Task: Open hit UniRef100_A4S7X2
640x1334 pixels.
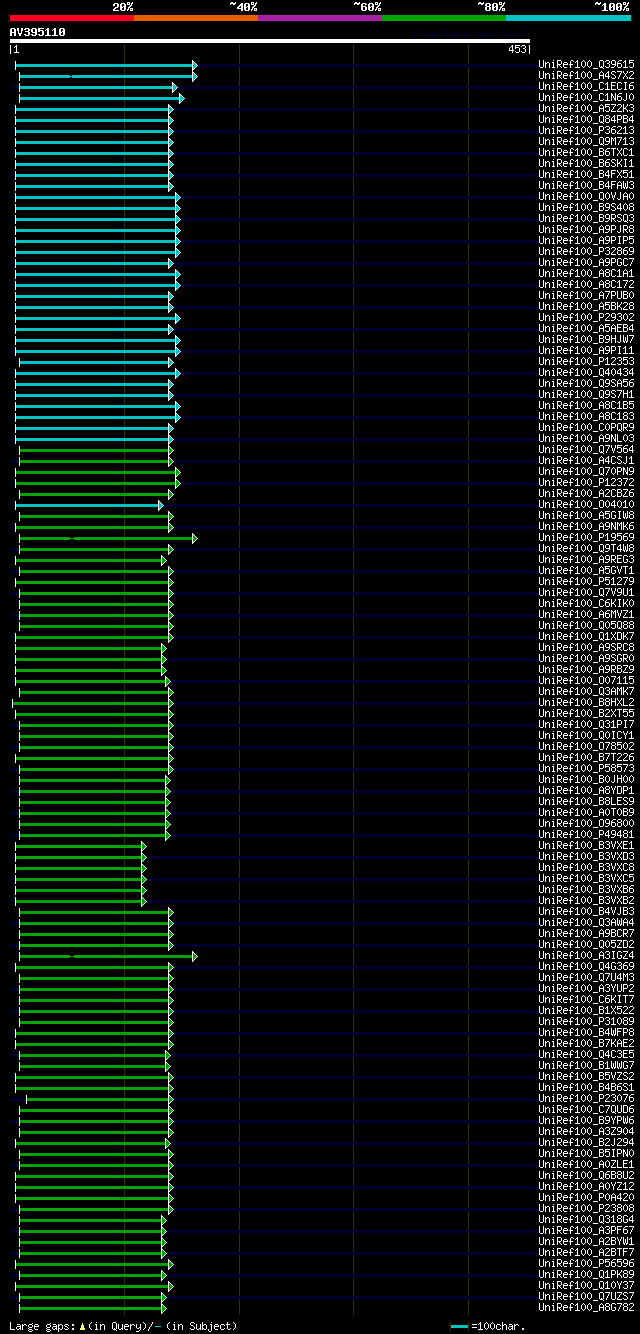Action: coord(586,75)
